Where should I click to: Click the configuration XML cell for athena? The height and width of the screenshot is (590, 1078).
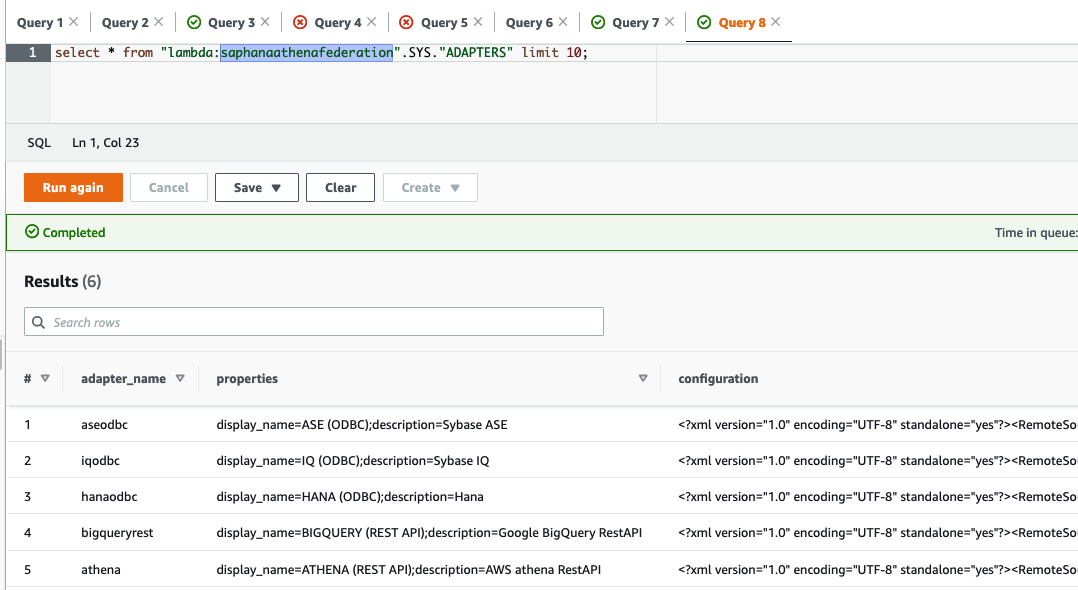click(x=877, y=569)
